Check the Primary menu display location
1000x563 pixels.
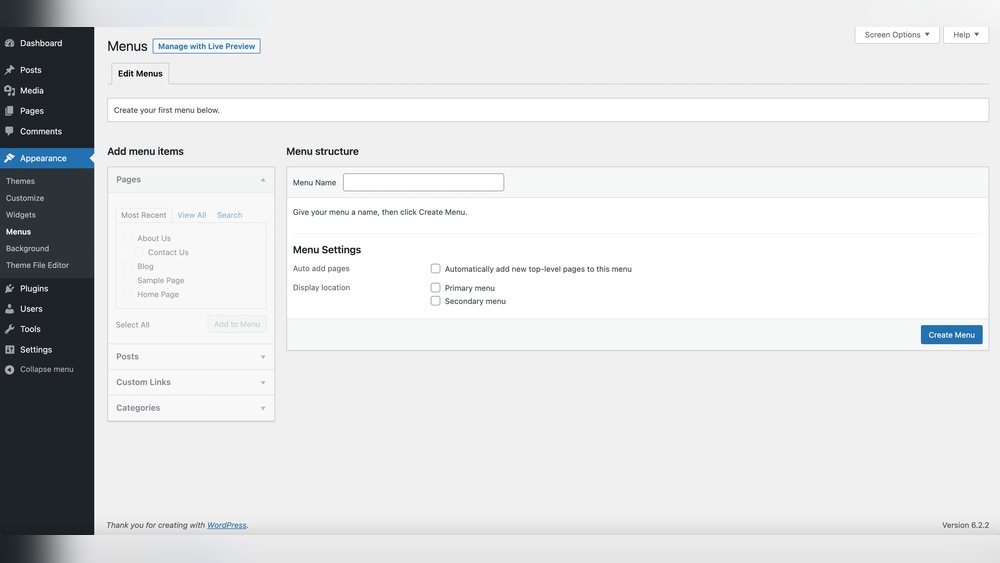[436, 288]
